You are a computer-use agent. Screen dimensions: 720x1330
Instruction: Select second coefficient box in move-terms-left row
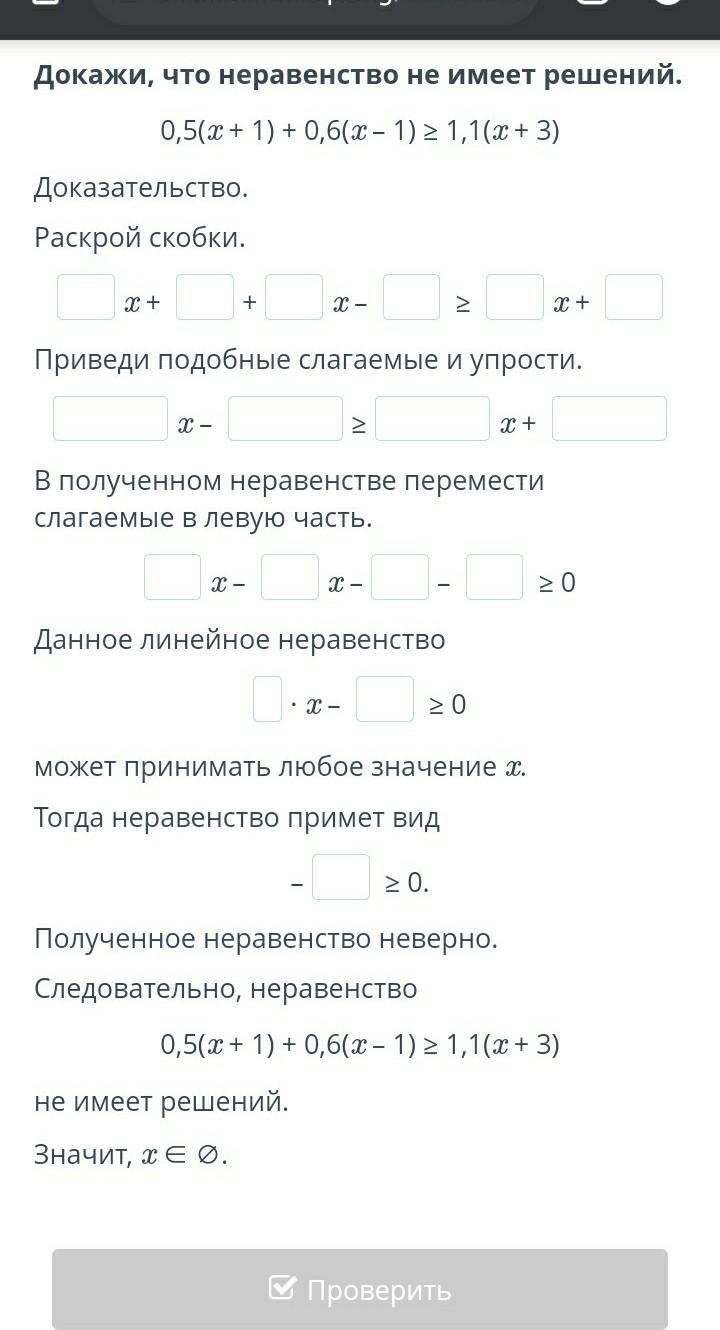click(290, 577)
